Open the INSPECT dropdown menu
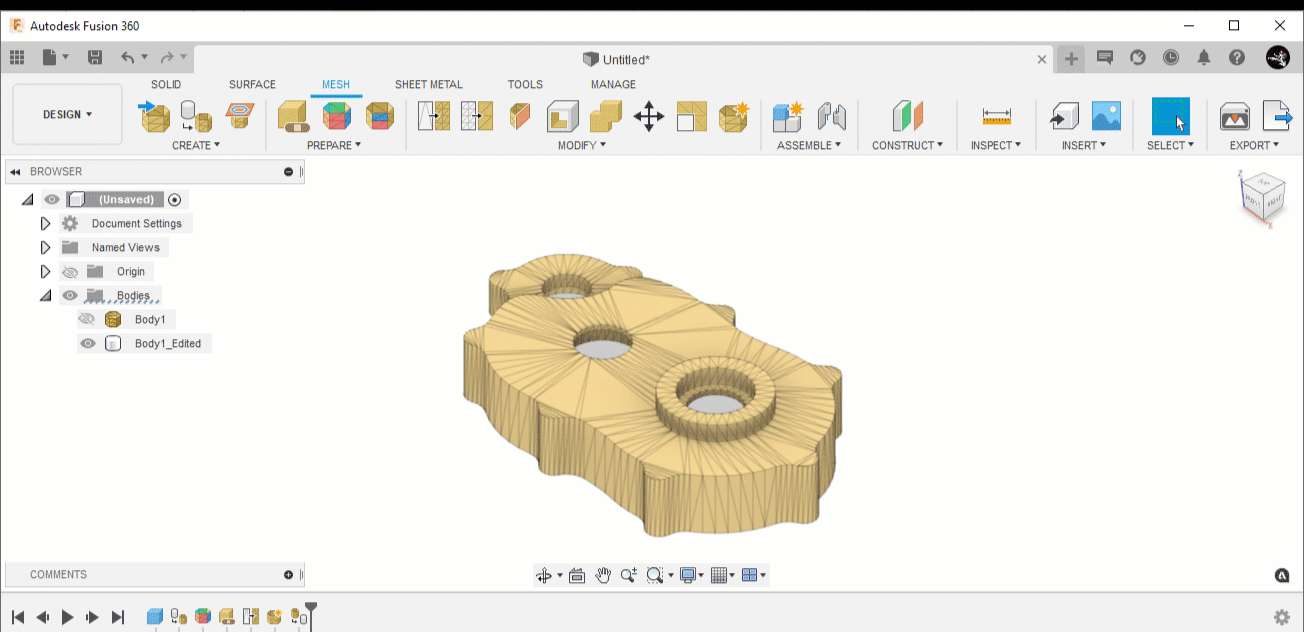This screenshot has height=632, width=1304. point(996,146)
